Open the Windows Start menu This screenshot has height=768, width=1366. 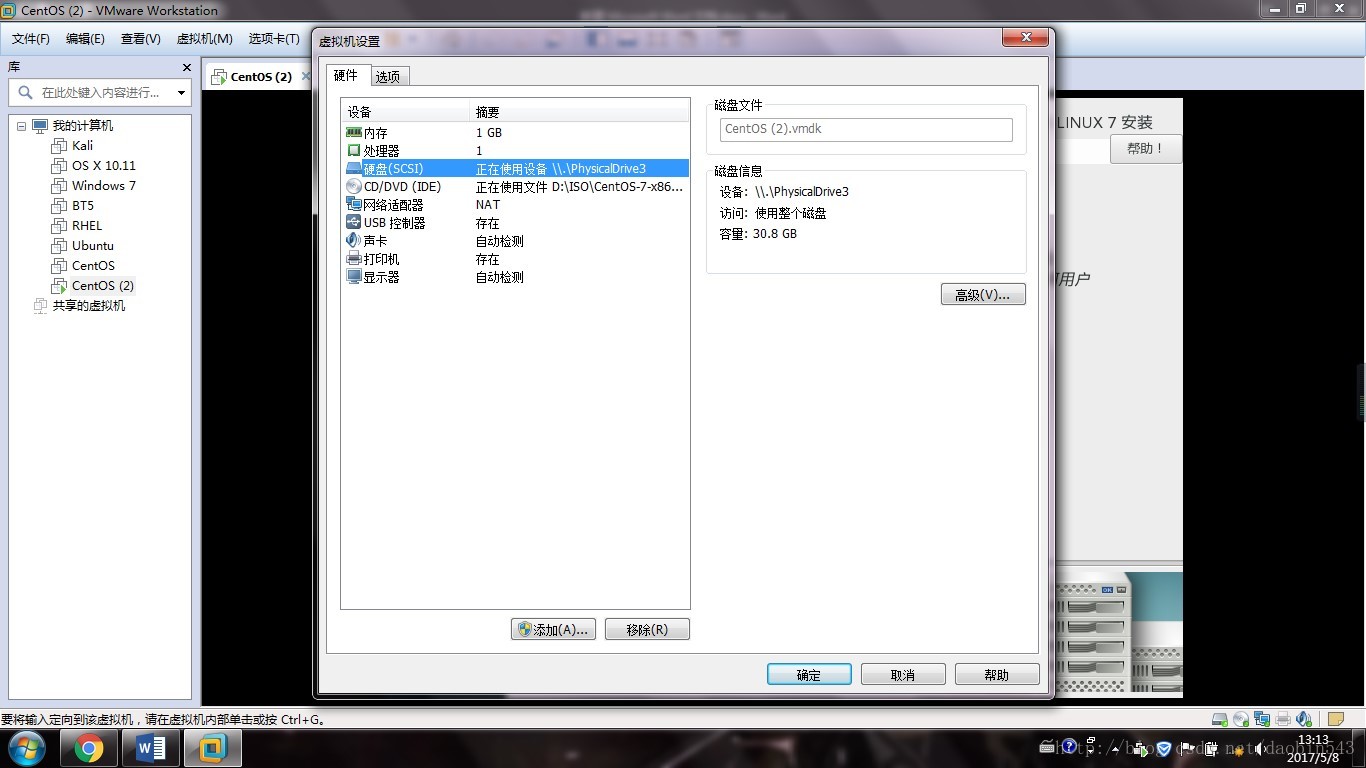(26, 748)
